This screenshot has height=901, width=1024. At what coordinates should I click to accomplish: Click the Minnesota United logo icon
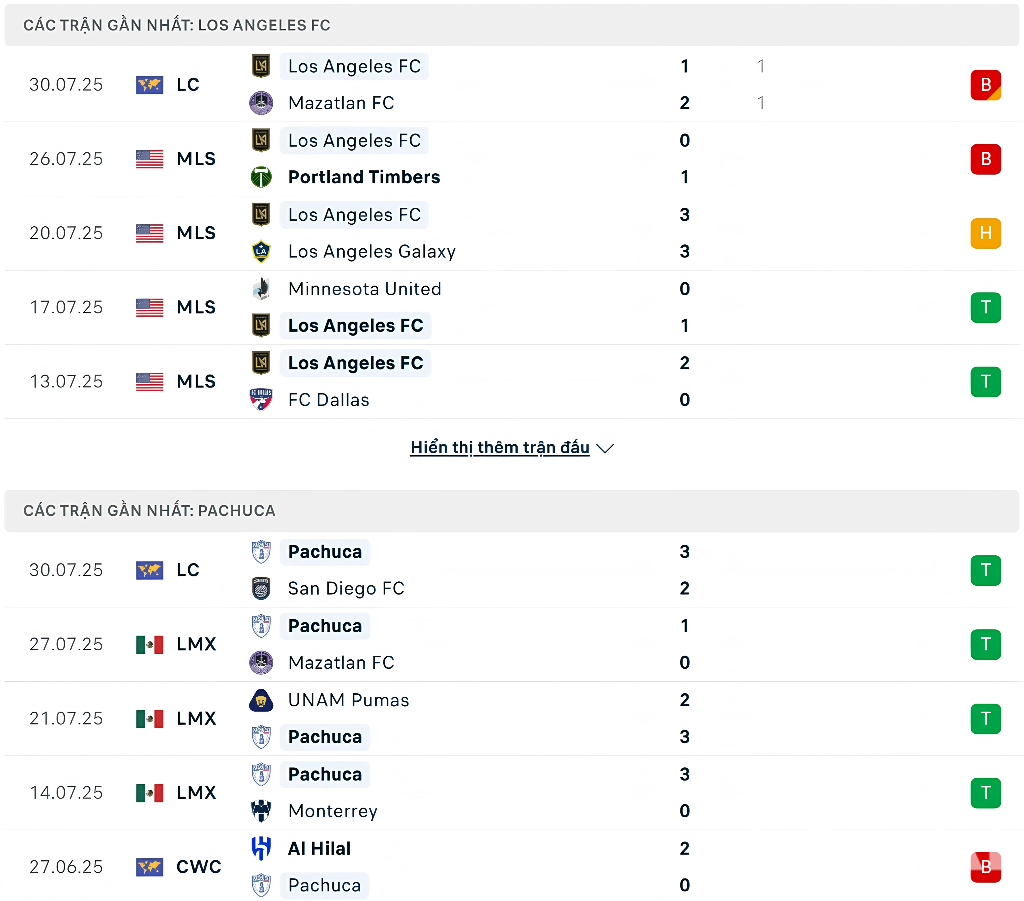[261, 289]
